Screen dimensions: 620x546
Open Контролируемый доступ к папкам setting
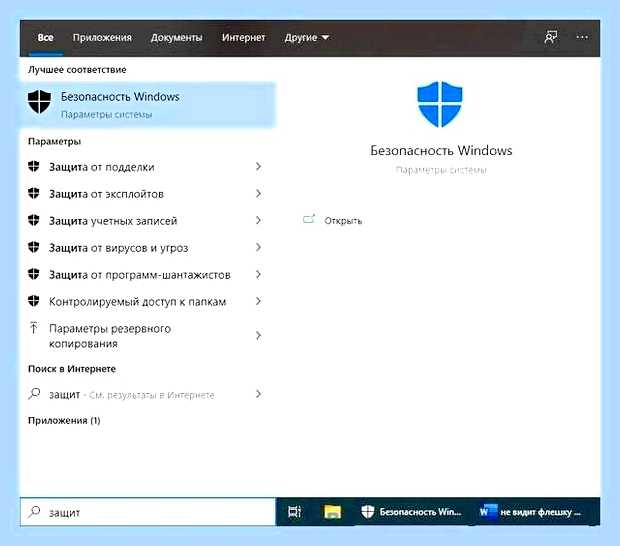point(145,301)
